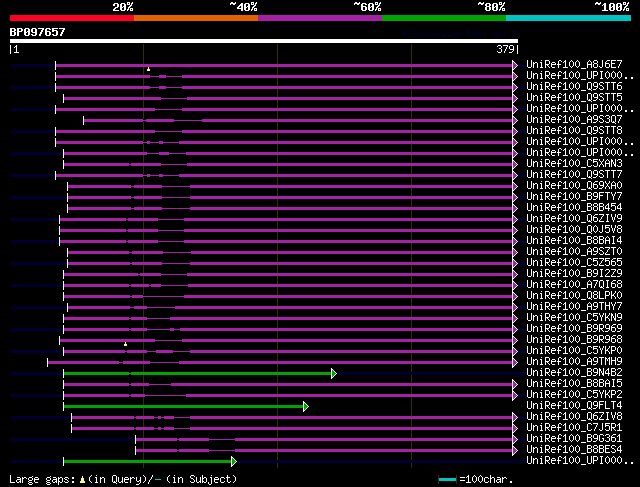The width and height of the screenshot is (640, 487).
Task: Click the orange ~40% legend color bar
Action: click(x=196, y=18)
